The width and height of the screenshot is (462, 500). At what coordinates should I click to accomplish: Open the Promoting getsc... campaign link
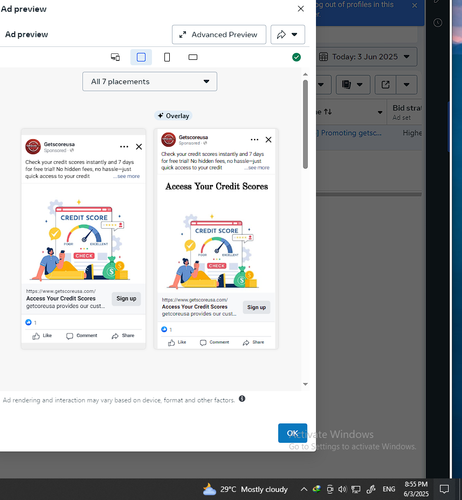pos(351,133)
